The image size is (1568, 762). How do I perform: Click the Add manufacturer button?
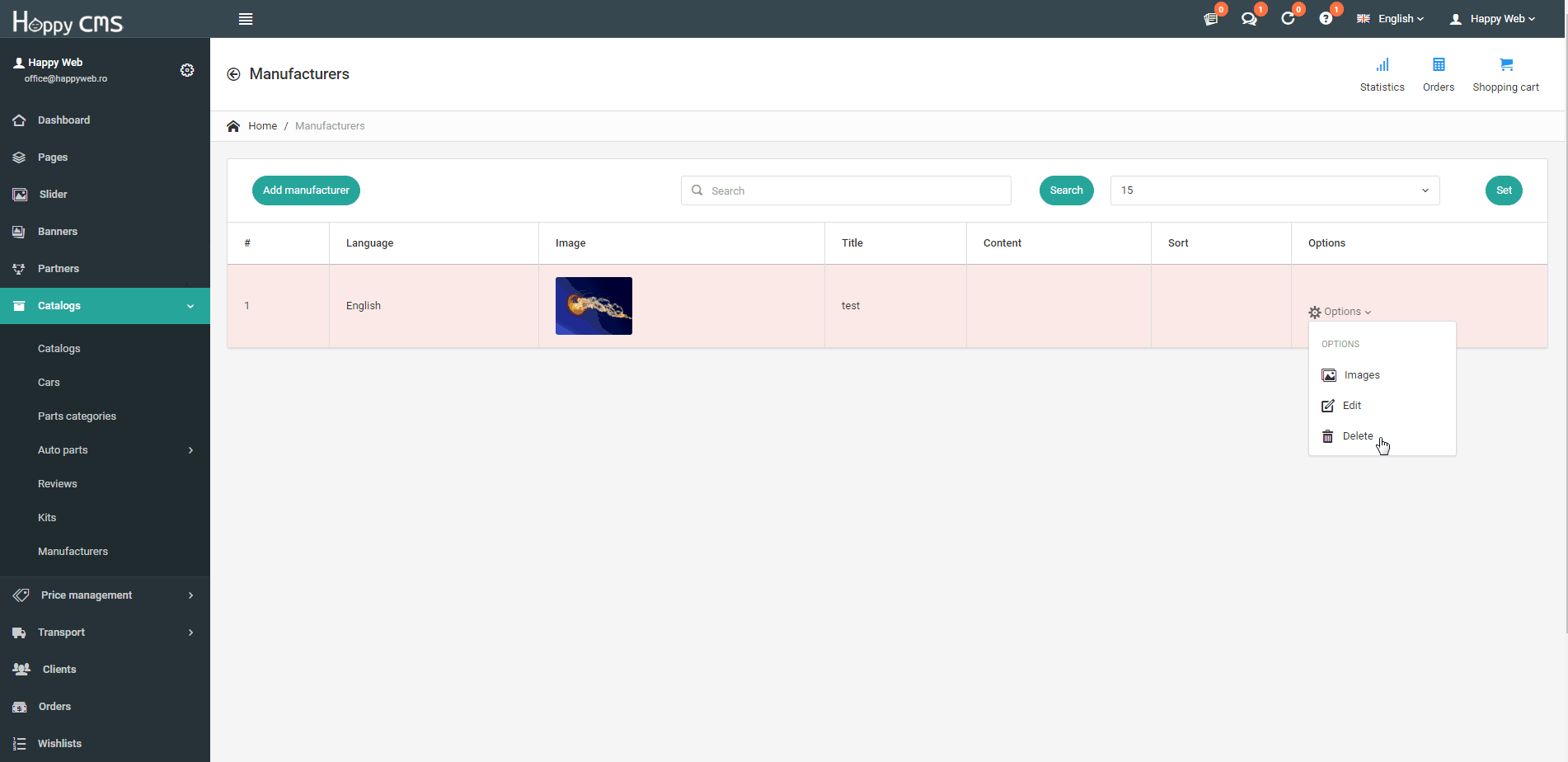306,190
